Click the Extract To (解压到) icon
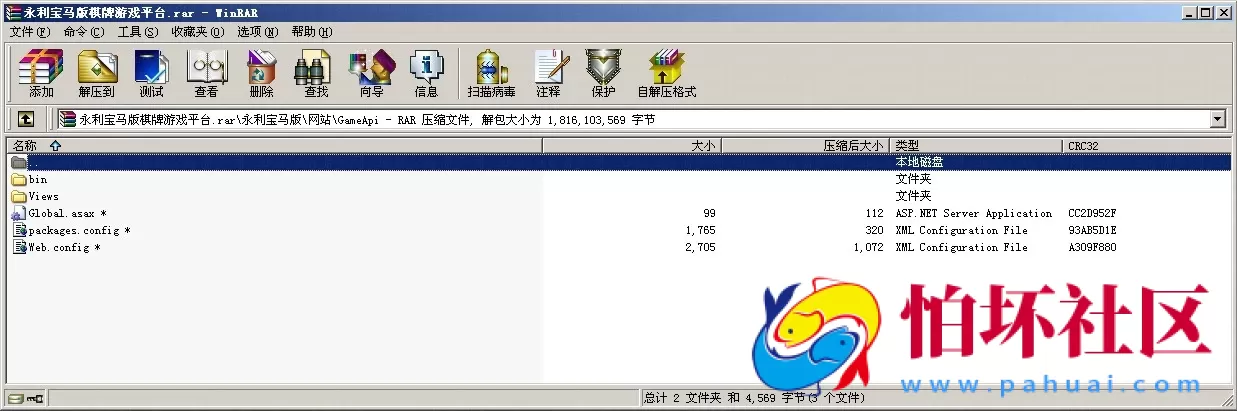Screen dimensions: 1237x411 click(x=97, y=74)
